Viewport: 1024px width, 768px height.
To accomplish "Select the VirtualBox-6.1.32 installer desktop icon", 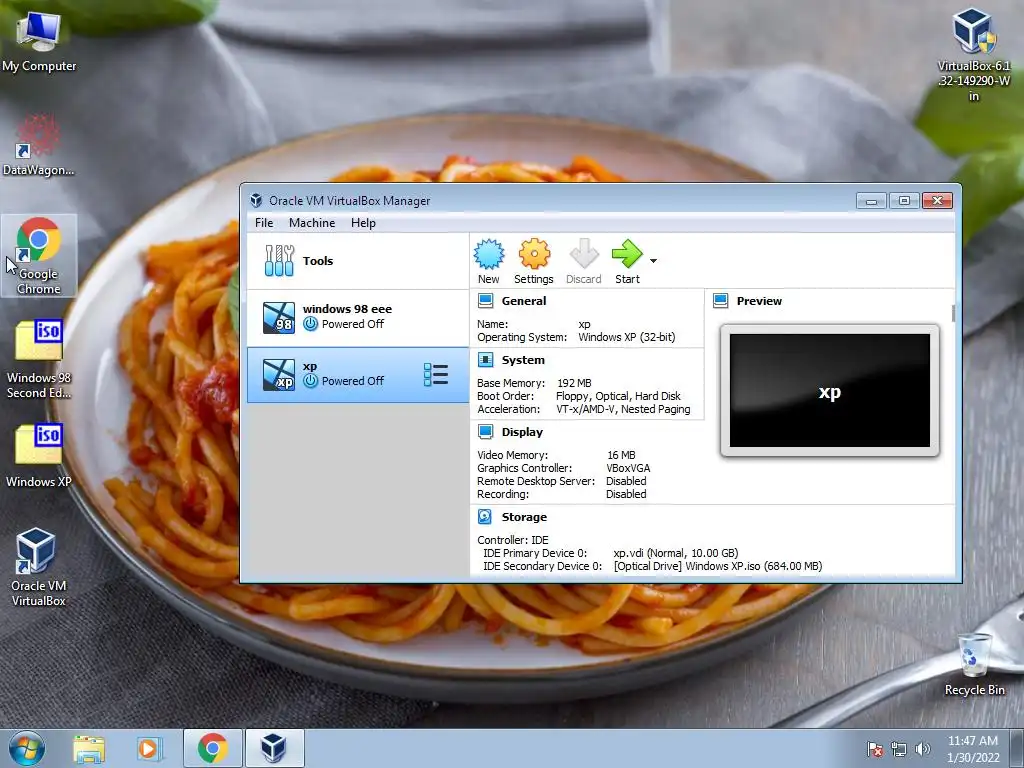I will 974,55.
